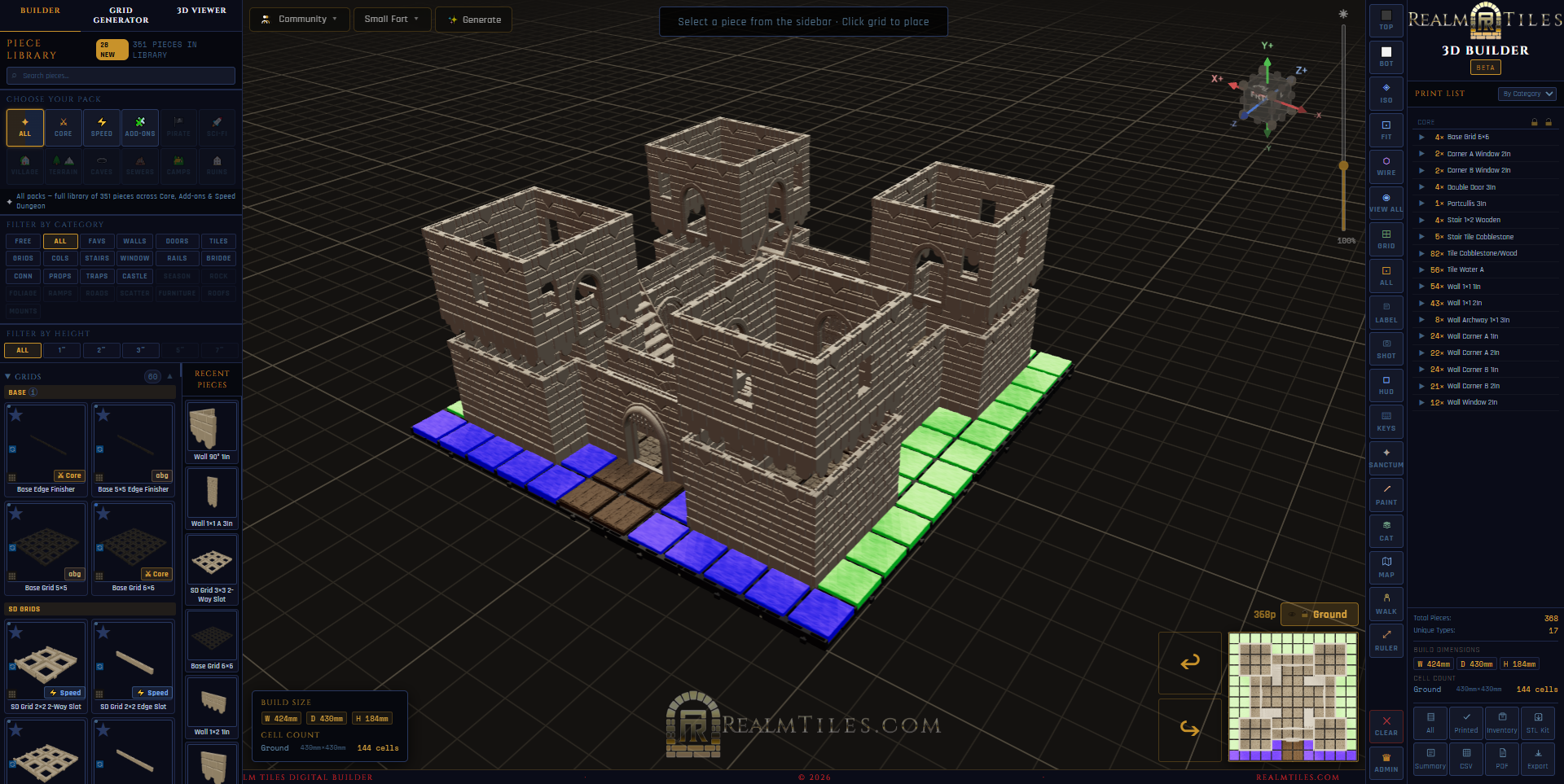This screenshot has height=784, width=1564.
Task: Select the ADD-ONS pack puzzle icon
Action: point(140,127)
